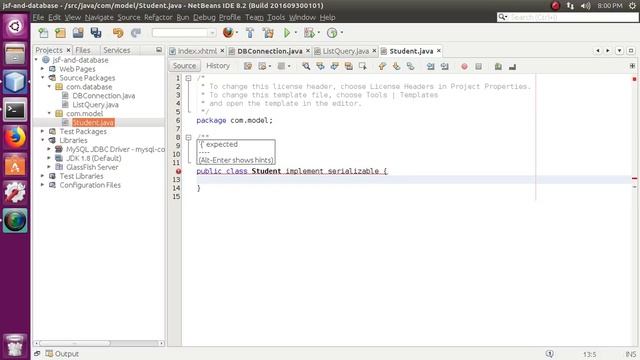Switch to the Files panel tab
Viewport: 640px width, 360px height.
pyautogui.click(x=83, y=50)
